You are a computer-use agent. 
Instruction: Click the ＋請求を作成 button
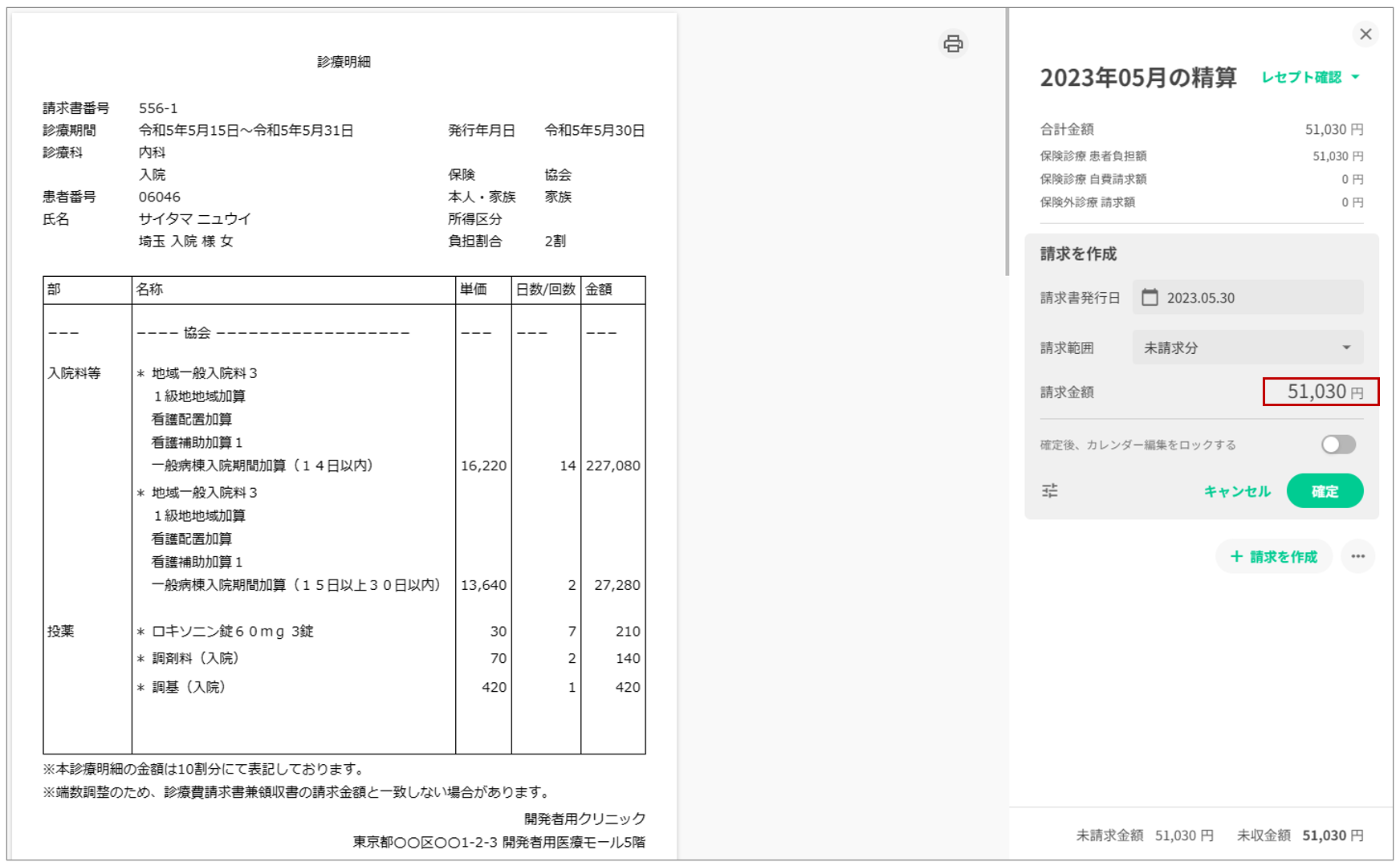(1274, 556)
